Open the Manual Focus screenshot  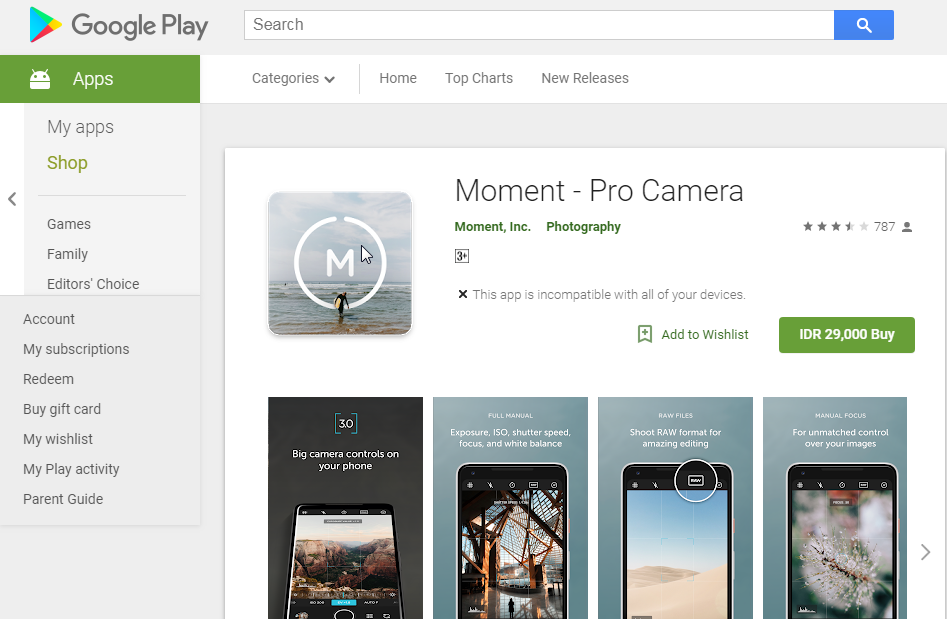click(x=835, y=508)
